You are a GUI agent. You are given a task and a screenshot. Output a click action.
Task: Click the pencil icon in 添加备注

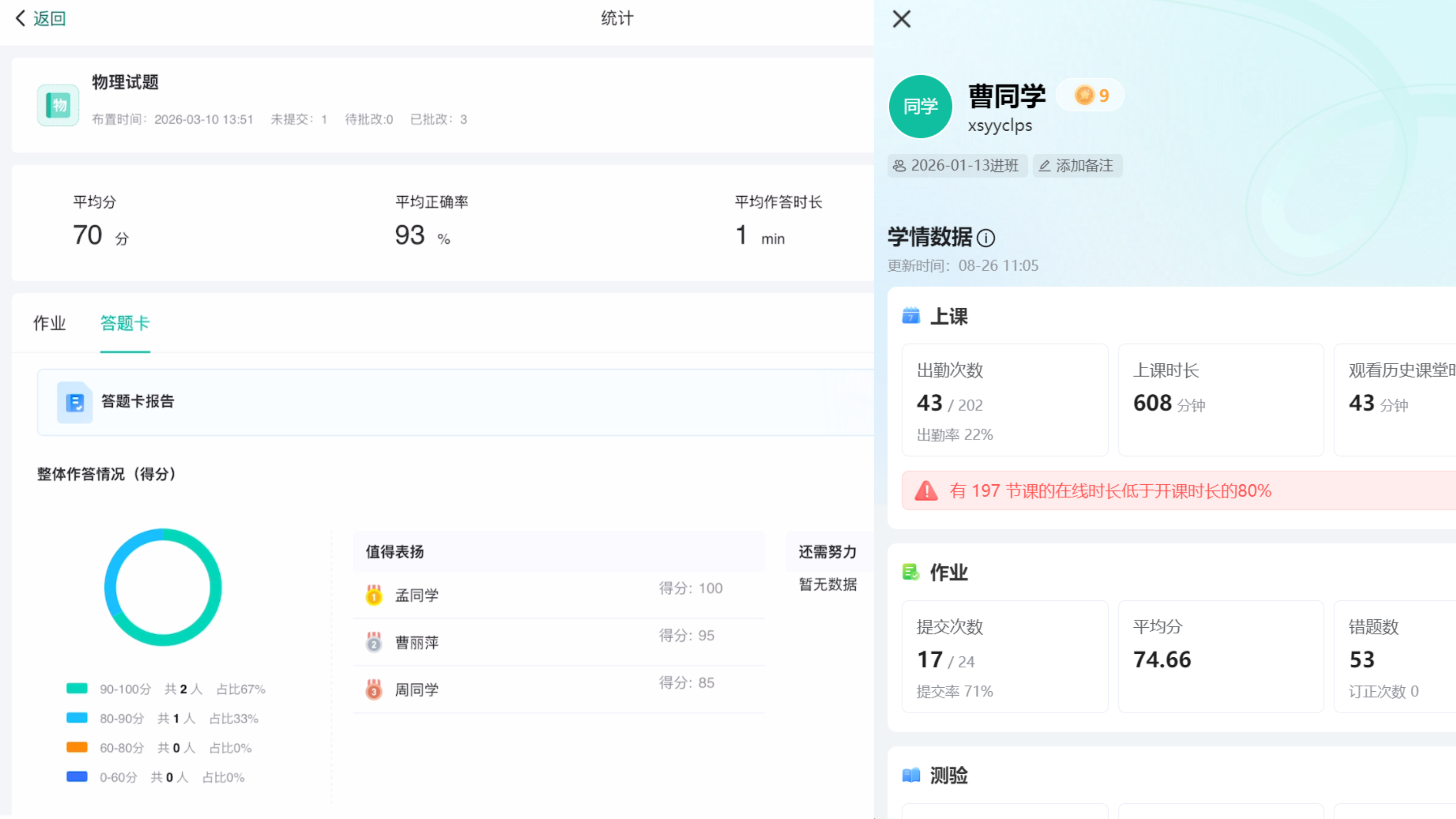click(1045, 166)
